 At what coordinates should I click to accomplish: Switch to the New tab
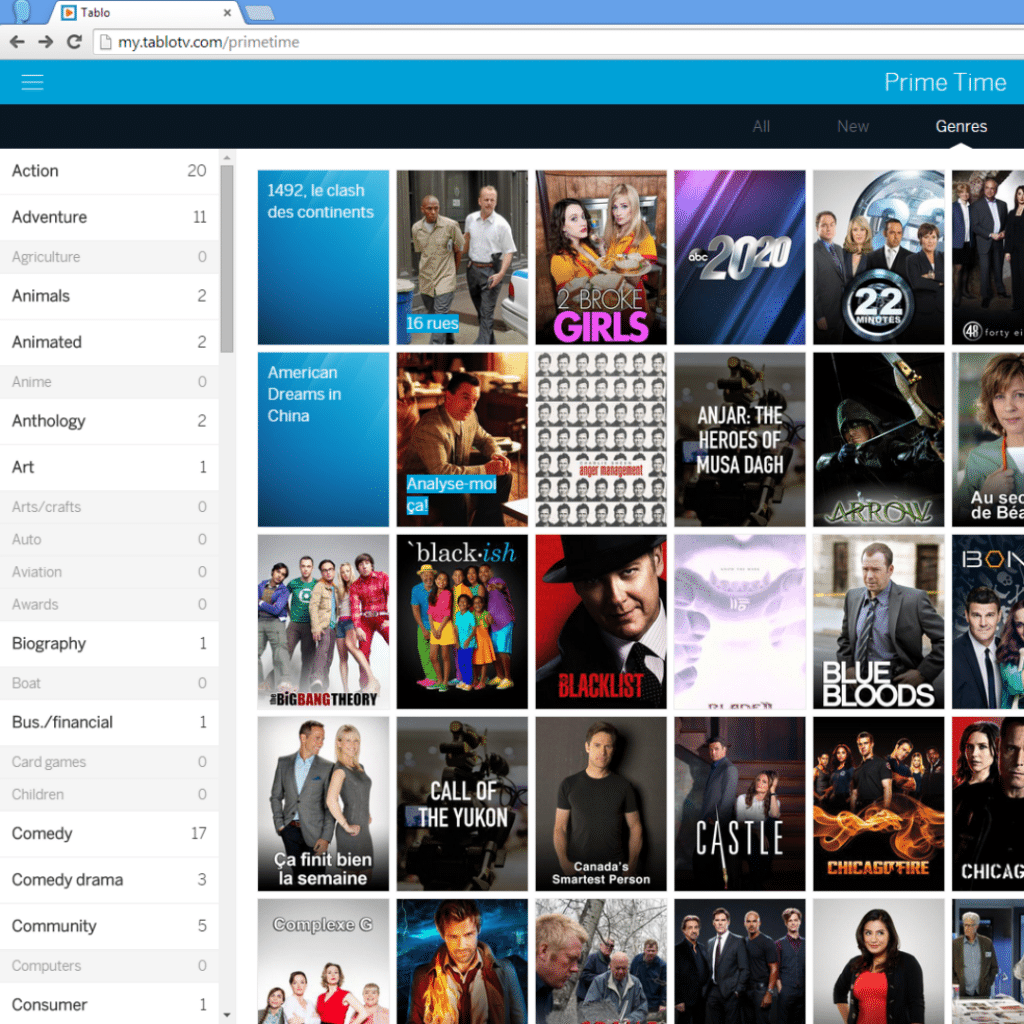[x=853, y=127]
